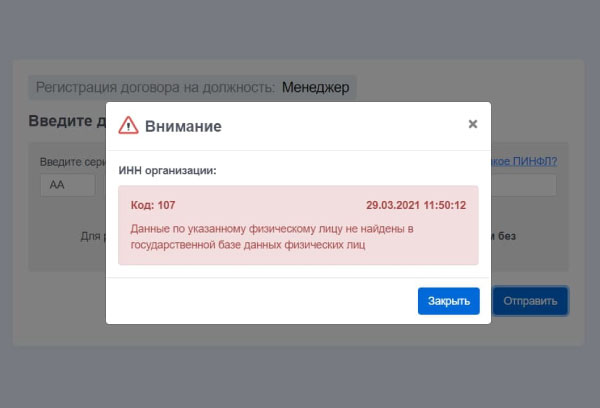Click the Внимание dialog title
The width and height of the screenshot is (600, 408).
point(183,126)
